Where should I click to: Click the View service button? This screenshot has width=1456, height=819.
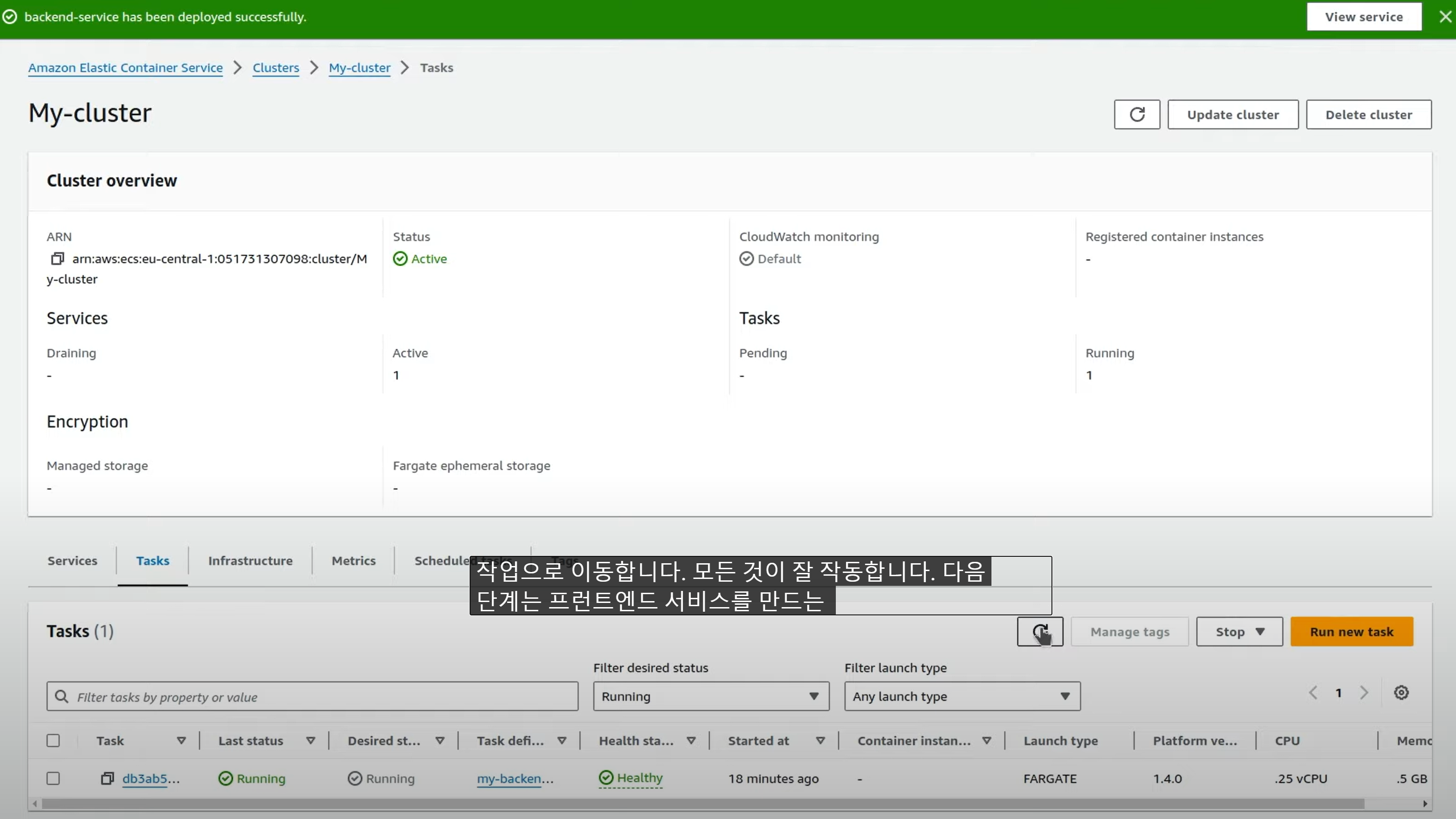pyautogui.click(x=1364, y=17)
